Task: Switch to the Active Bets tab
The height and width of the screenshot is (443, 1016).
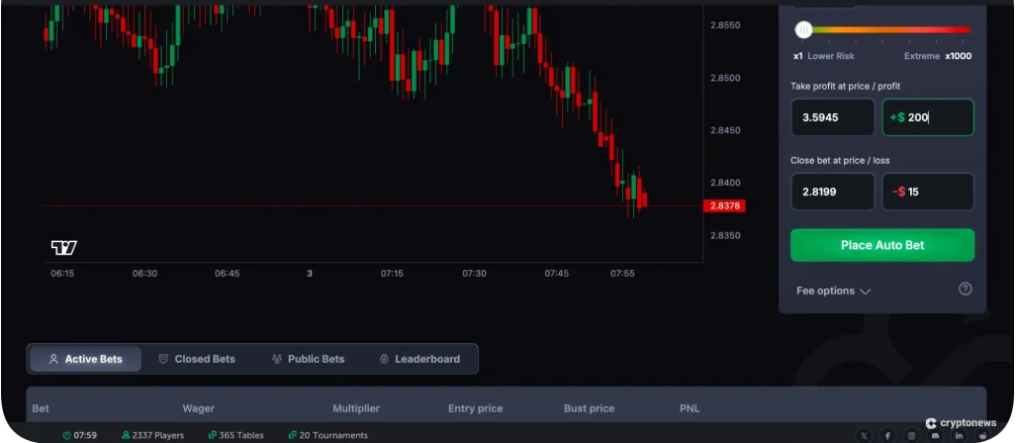Action: pos(86,359)
